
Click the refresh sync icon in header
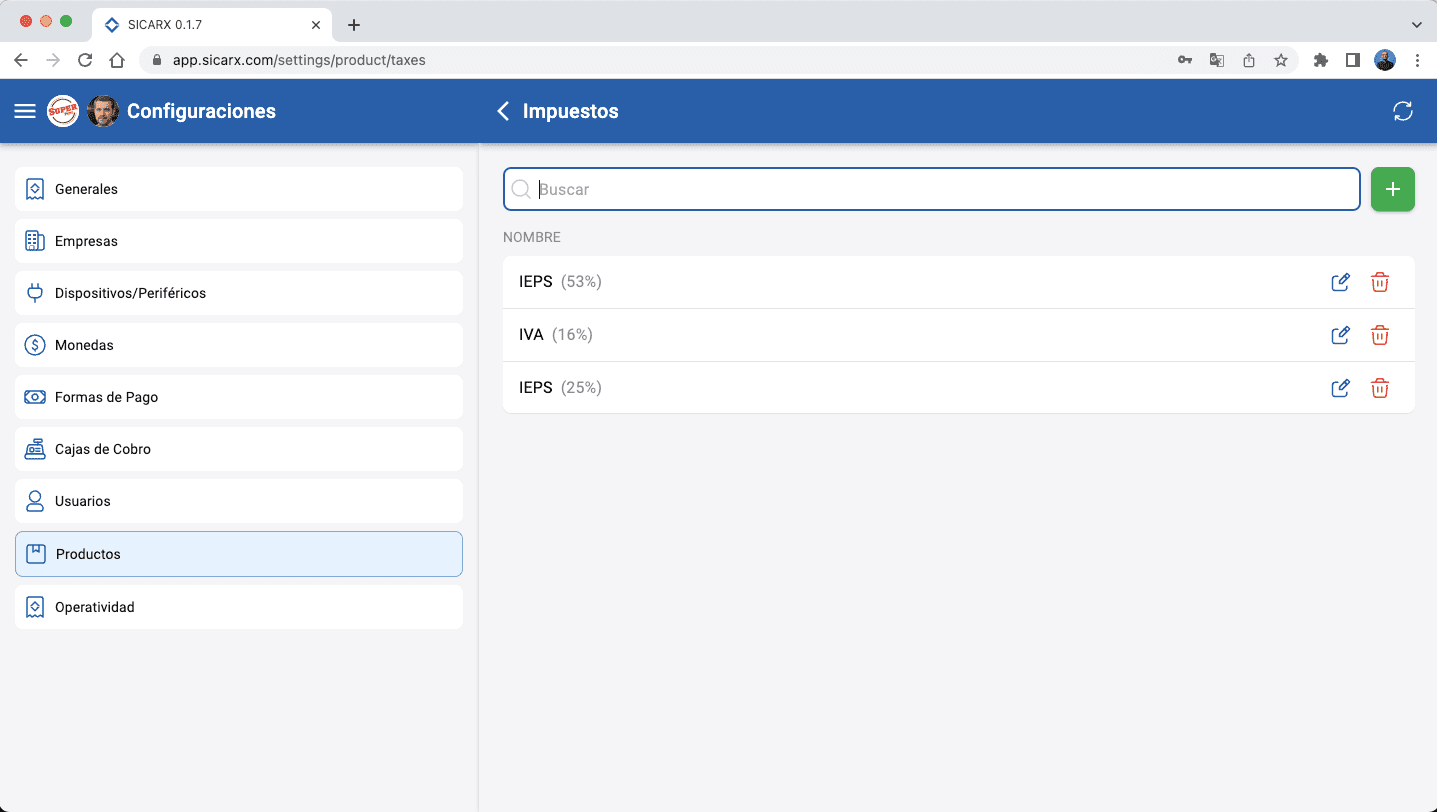pyautogui.click(x=1402, y=111)
